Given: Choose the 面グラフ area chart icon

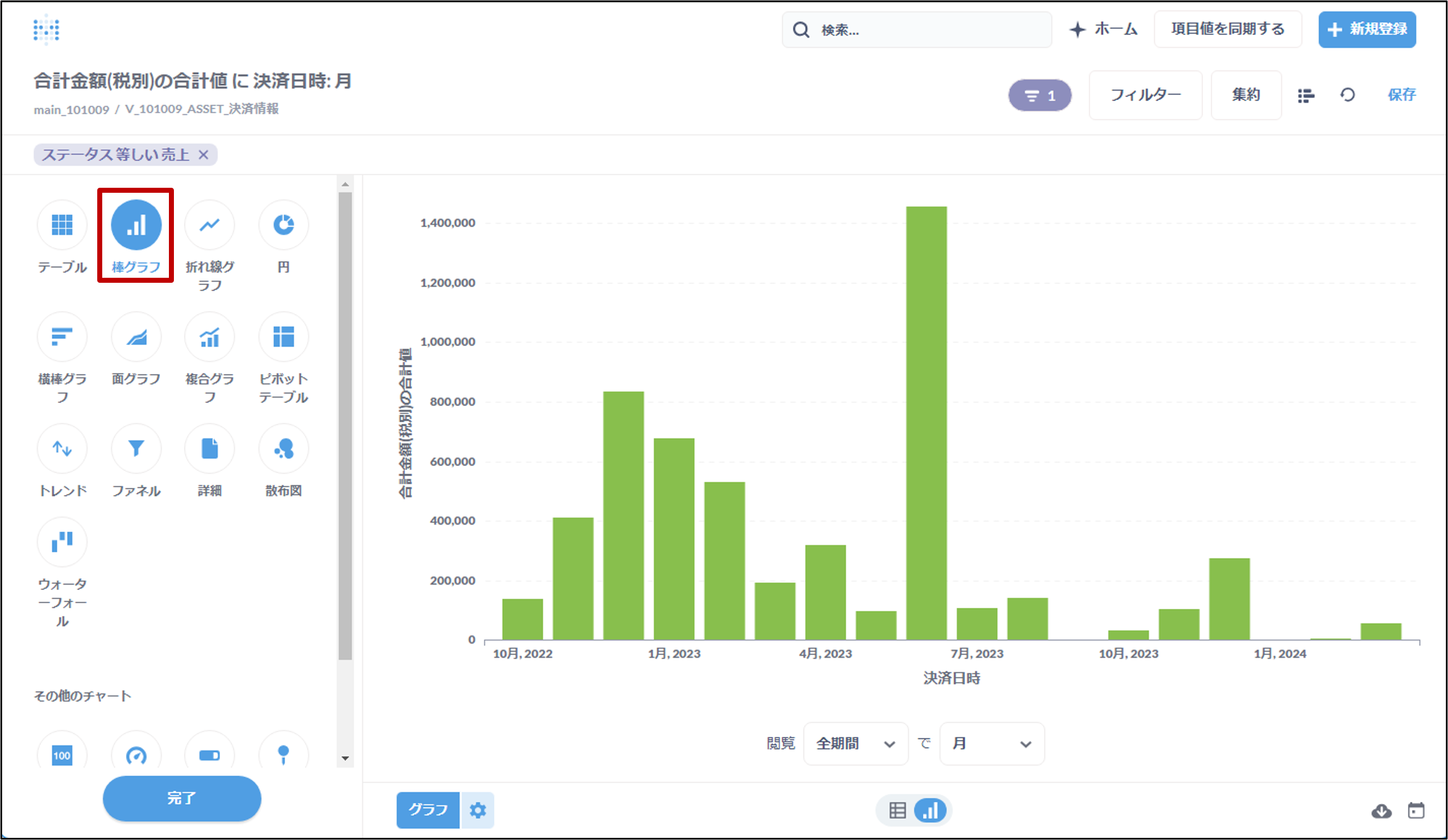Looking at the screenshot, I should [x=136, y=337].
